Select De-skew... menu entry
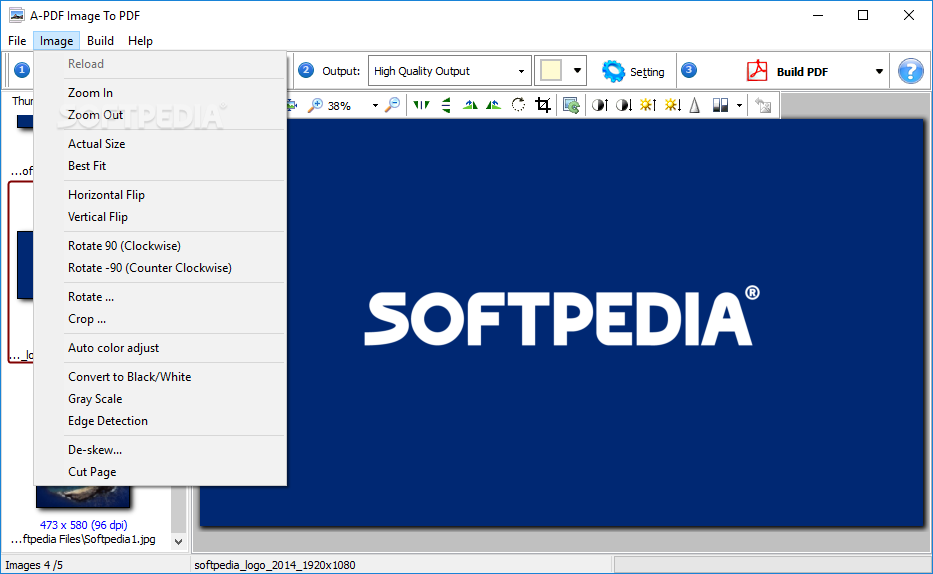The height and width of the screenshot is (574, 933). [161, 450]
